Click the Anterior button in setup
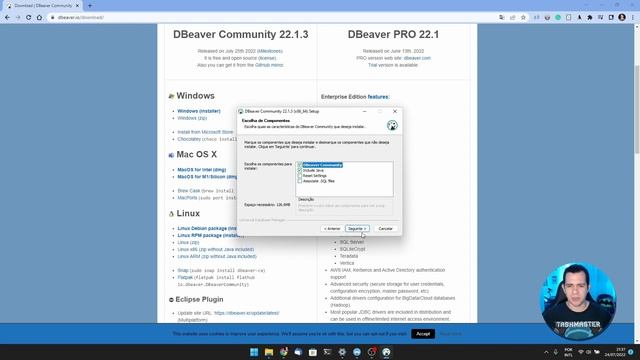Image resolution: width=640 pixels, height=360 pixels. (332, 229)
